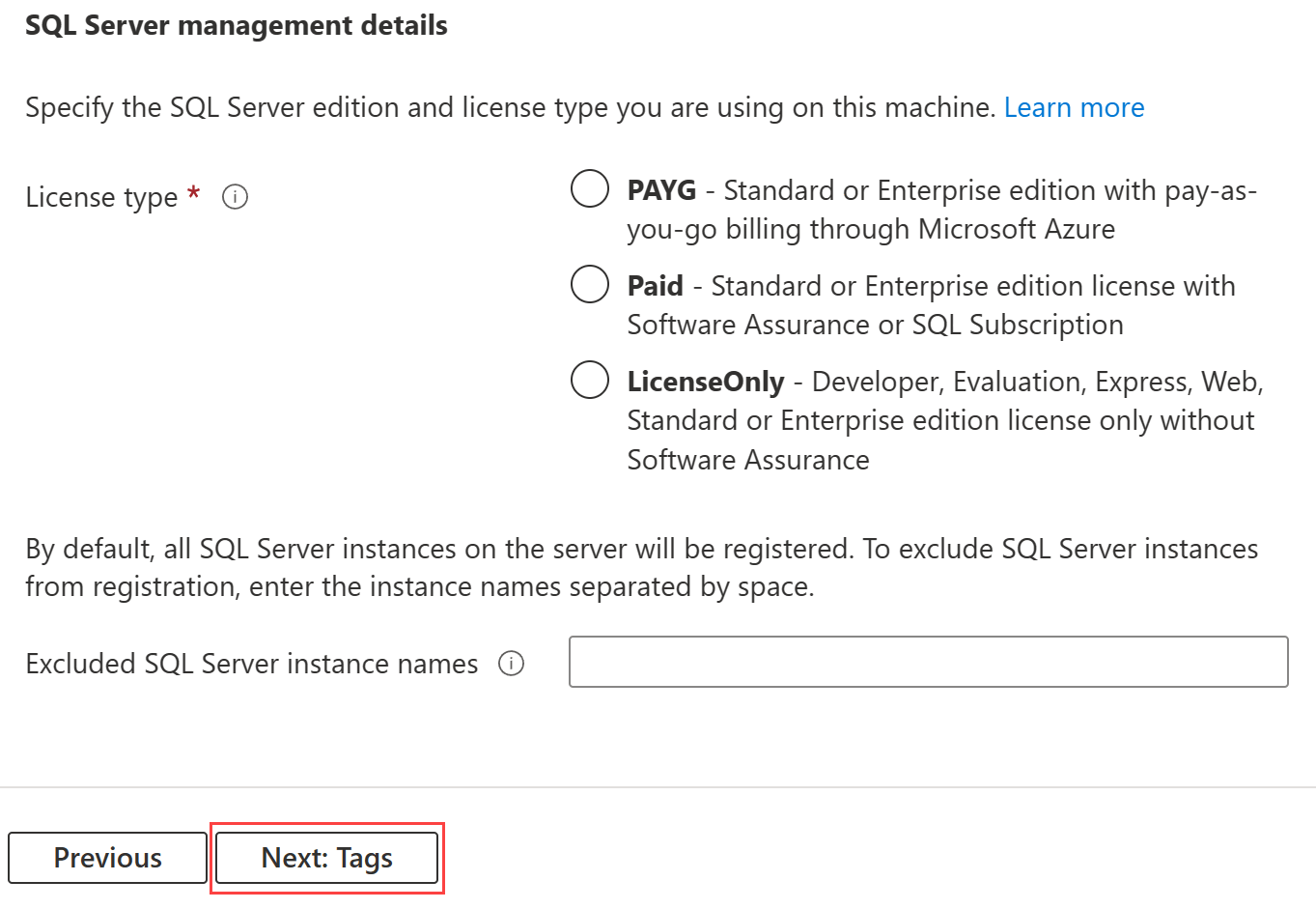
Task: Click the Excluded SQL Server instance names info icon
Action: tap(512, 664)
